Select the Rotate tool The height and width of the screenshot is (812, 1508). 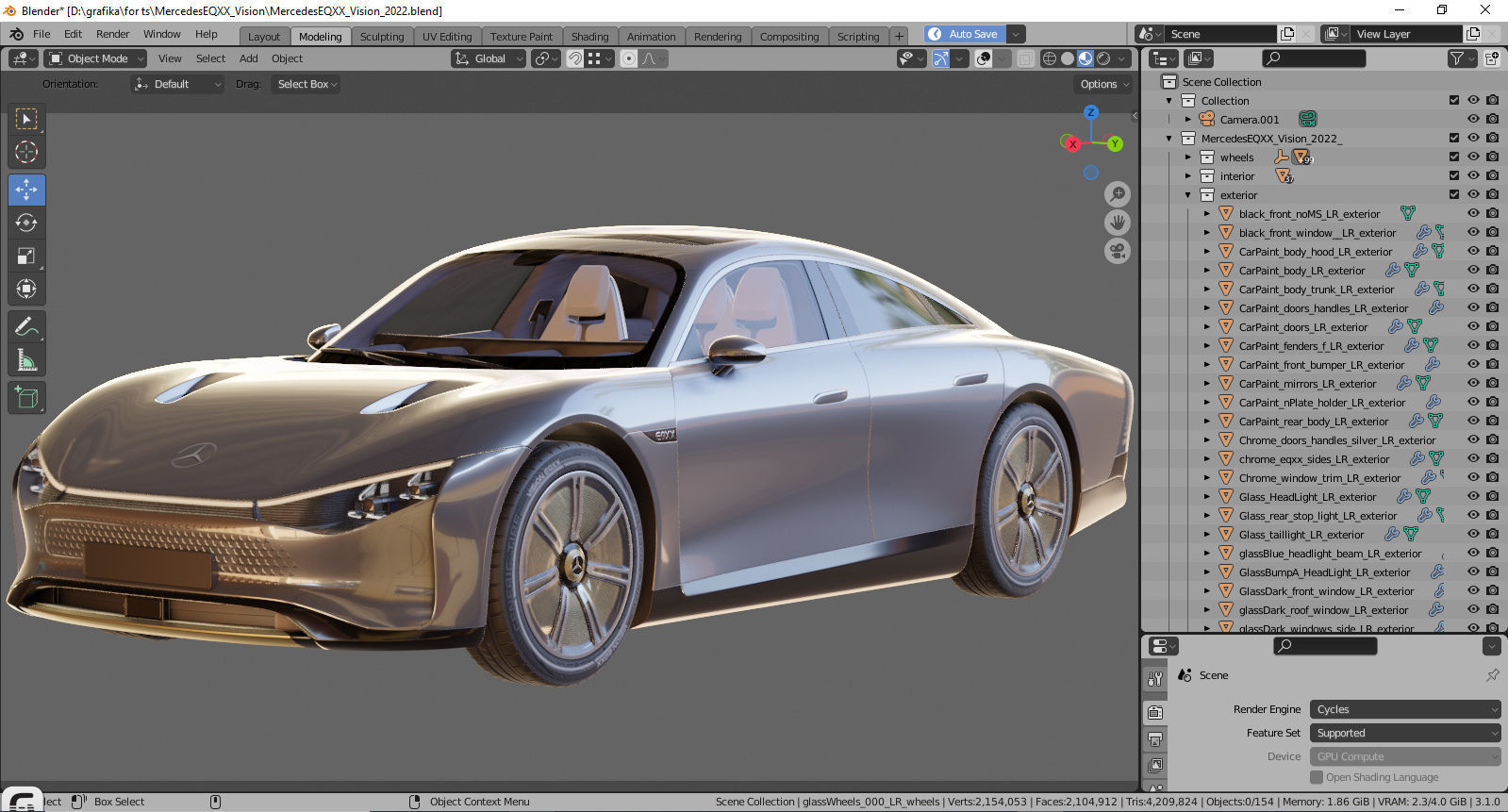[x=26, y=223]
